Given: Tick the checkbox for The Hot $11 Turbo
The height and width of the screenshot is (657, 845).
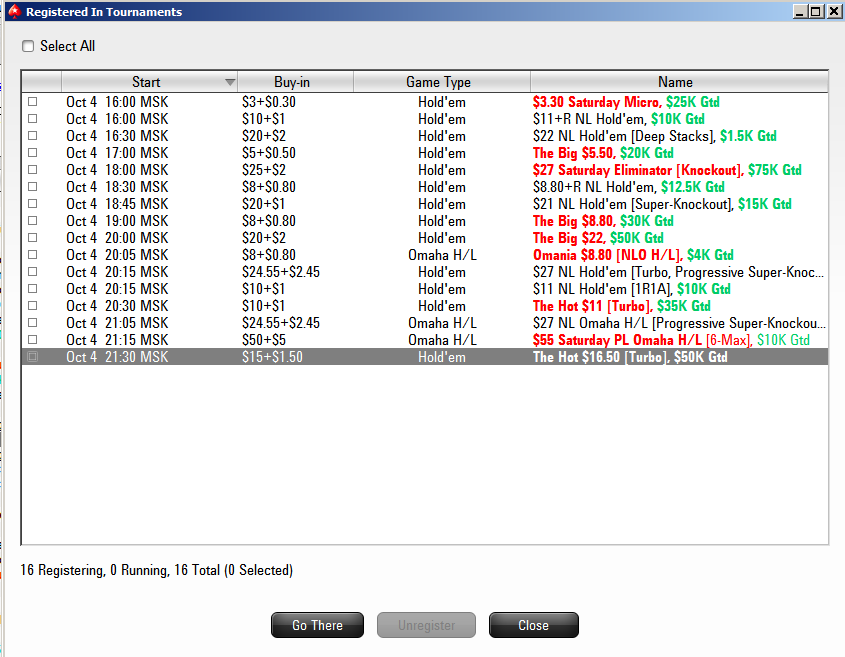Looking at the screenshot, I should click(x=33, y=306).
